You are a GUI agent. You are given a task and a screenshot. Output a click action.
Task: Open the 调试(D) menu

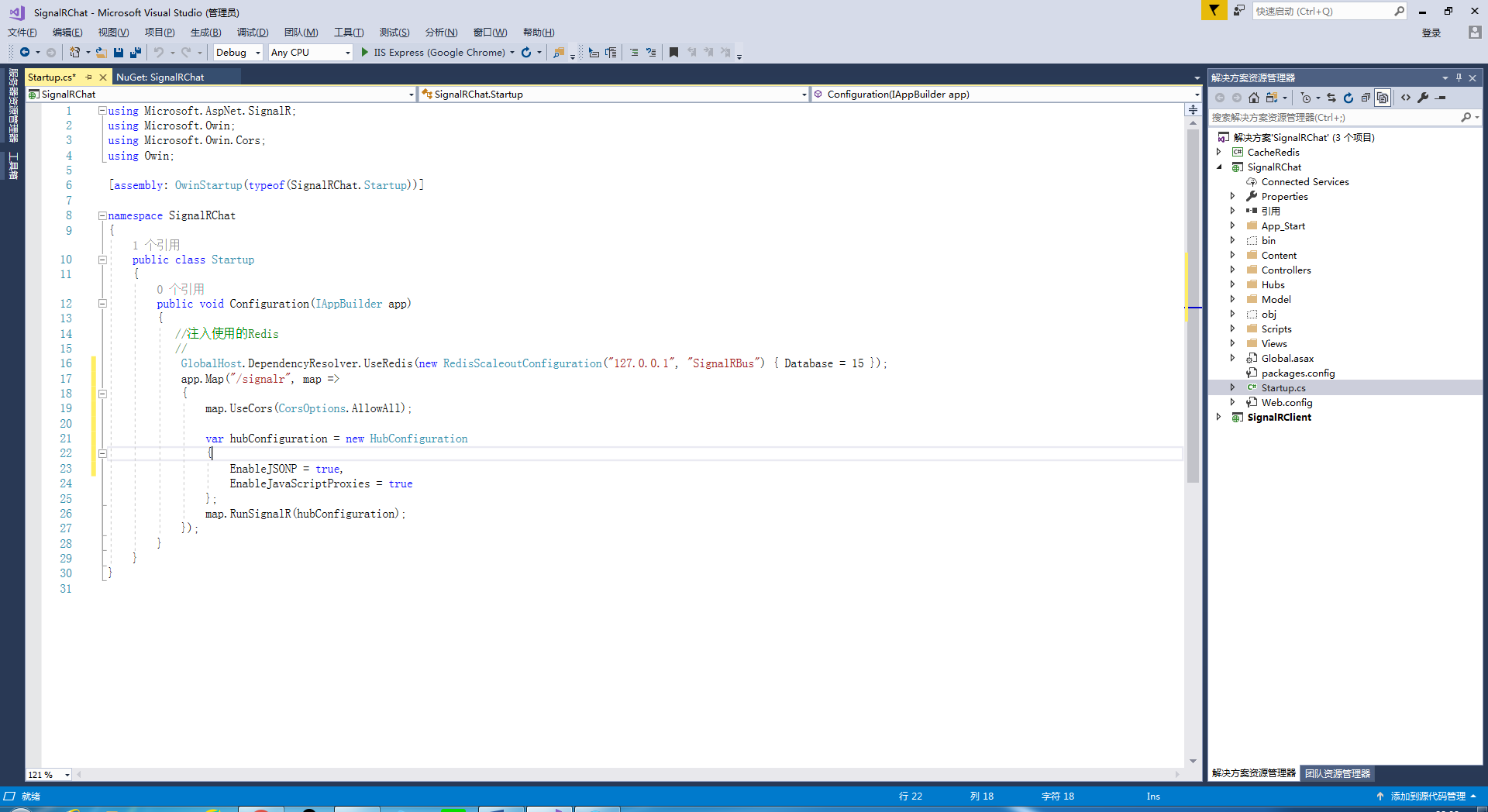click(253, 33)
